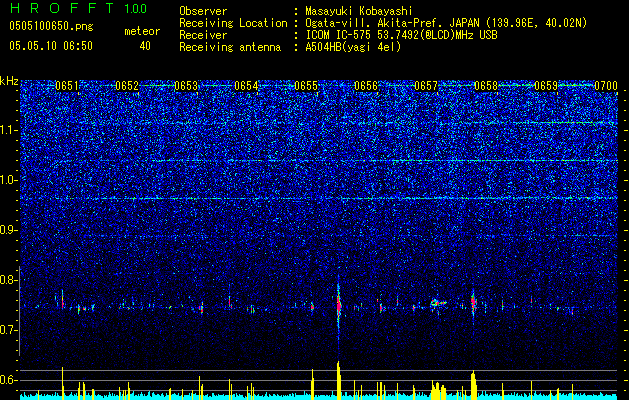This screenshot has width=629, height=400.
Task: Click the 1.0 kHz axis label
Action: click(x=7, y=180)
